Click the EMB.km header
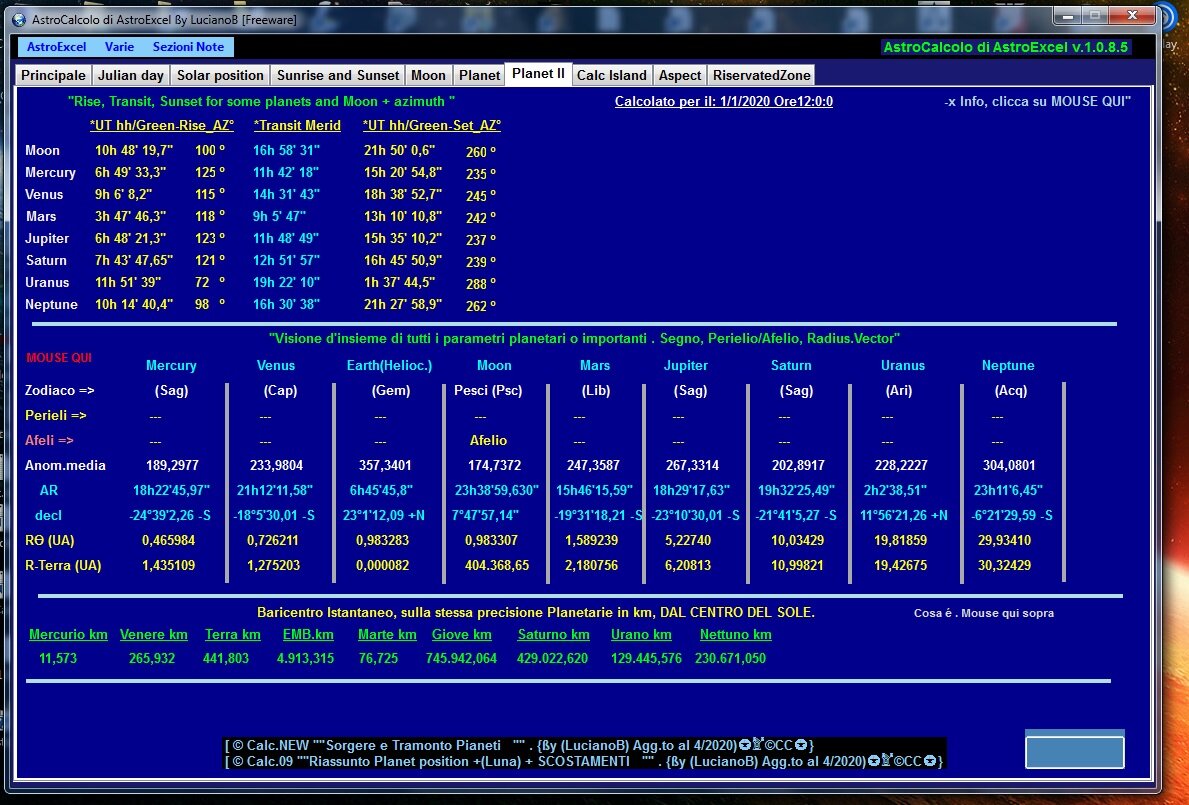1189x805 pixels. [x=308, y=634]
